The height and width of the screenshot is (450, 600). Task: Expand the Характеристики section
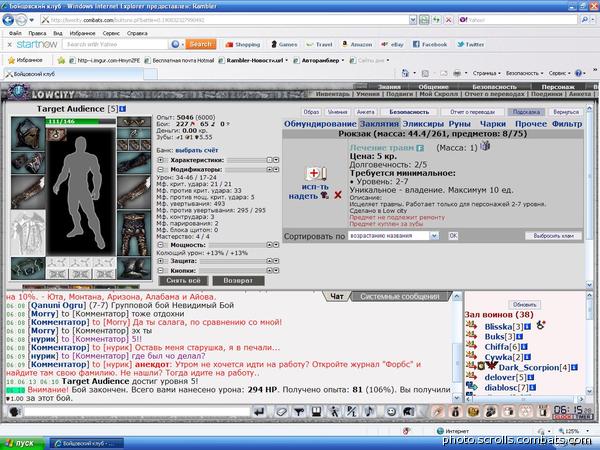pyautogui.click(x=160, y=160)
